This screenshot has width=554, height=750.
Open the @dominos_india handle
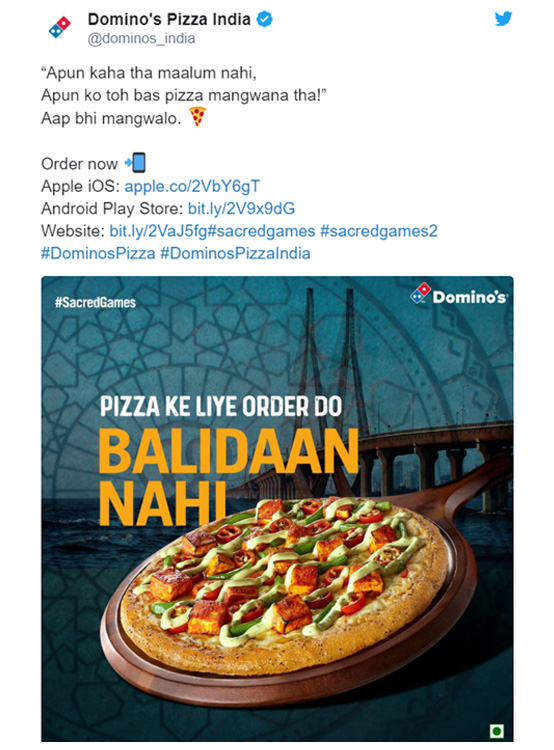point(141,38)
